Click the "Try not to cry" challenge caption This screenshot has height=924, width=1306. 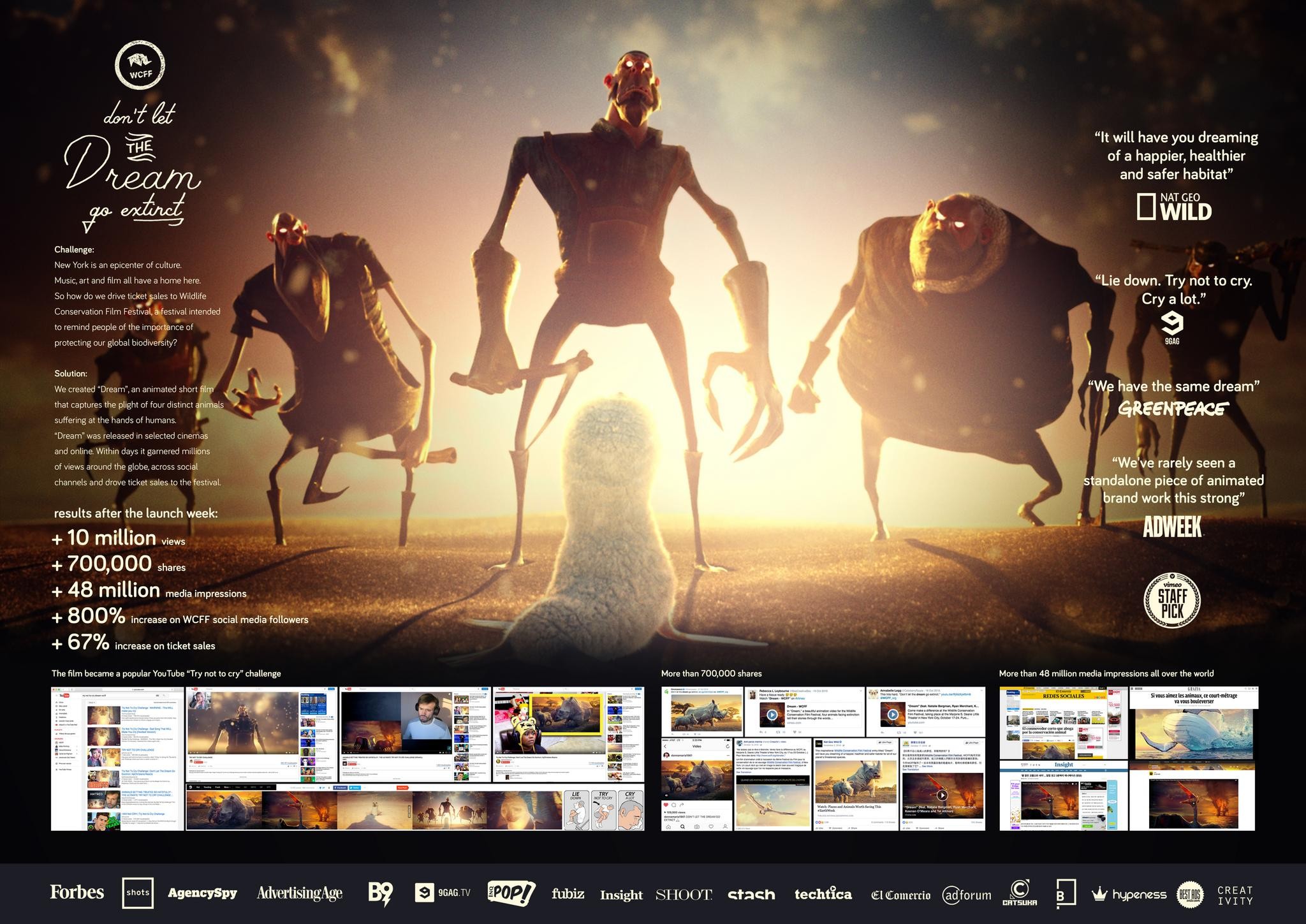point(166,673)
